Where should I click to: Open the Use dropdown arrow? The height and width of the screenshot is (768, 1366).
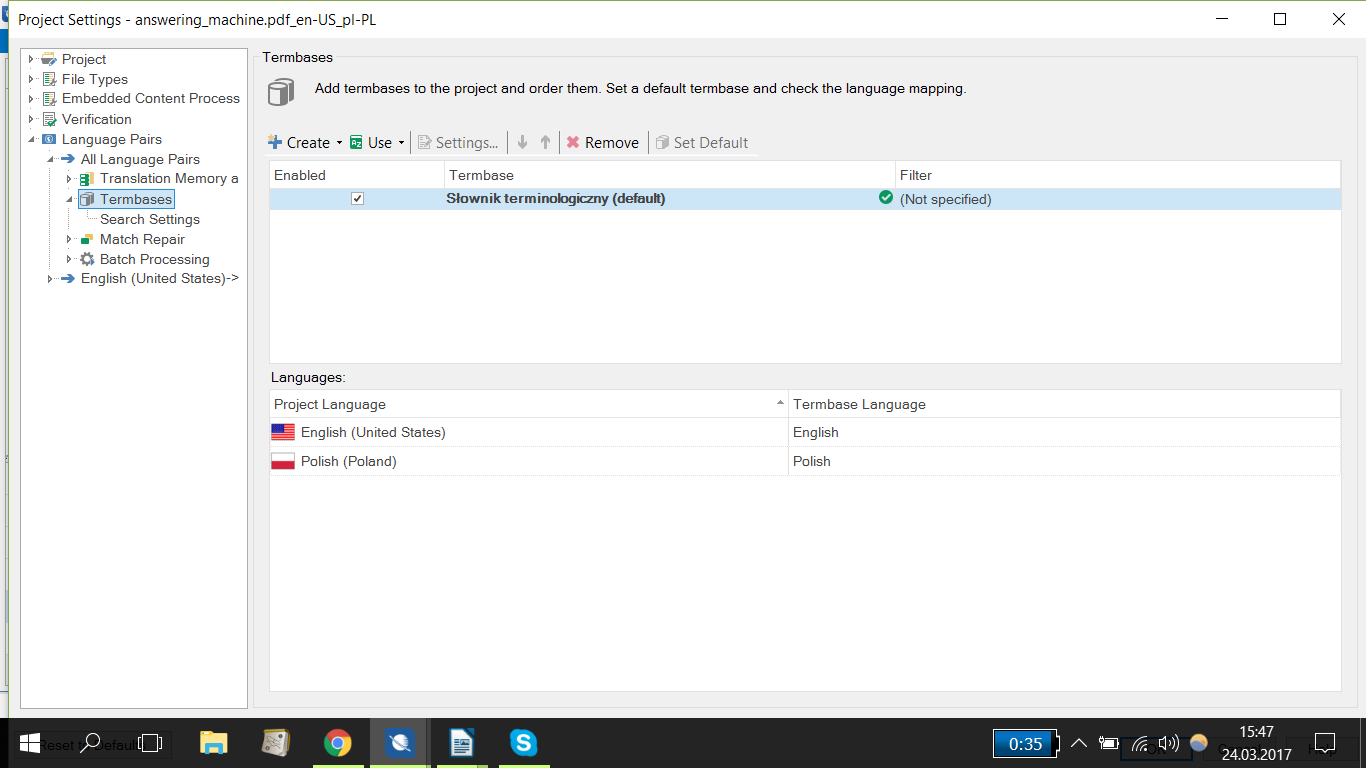[401, 143]
